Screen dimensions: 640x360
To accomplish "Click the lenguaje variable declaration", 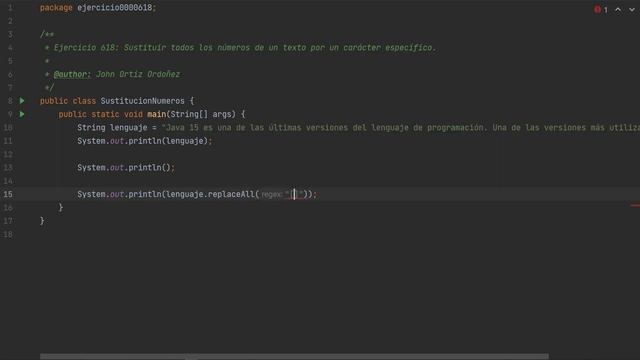I will tap(129, 128).
